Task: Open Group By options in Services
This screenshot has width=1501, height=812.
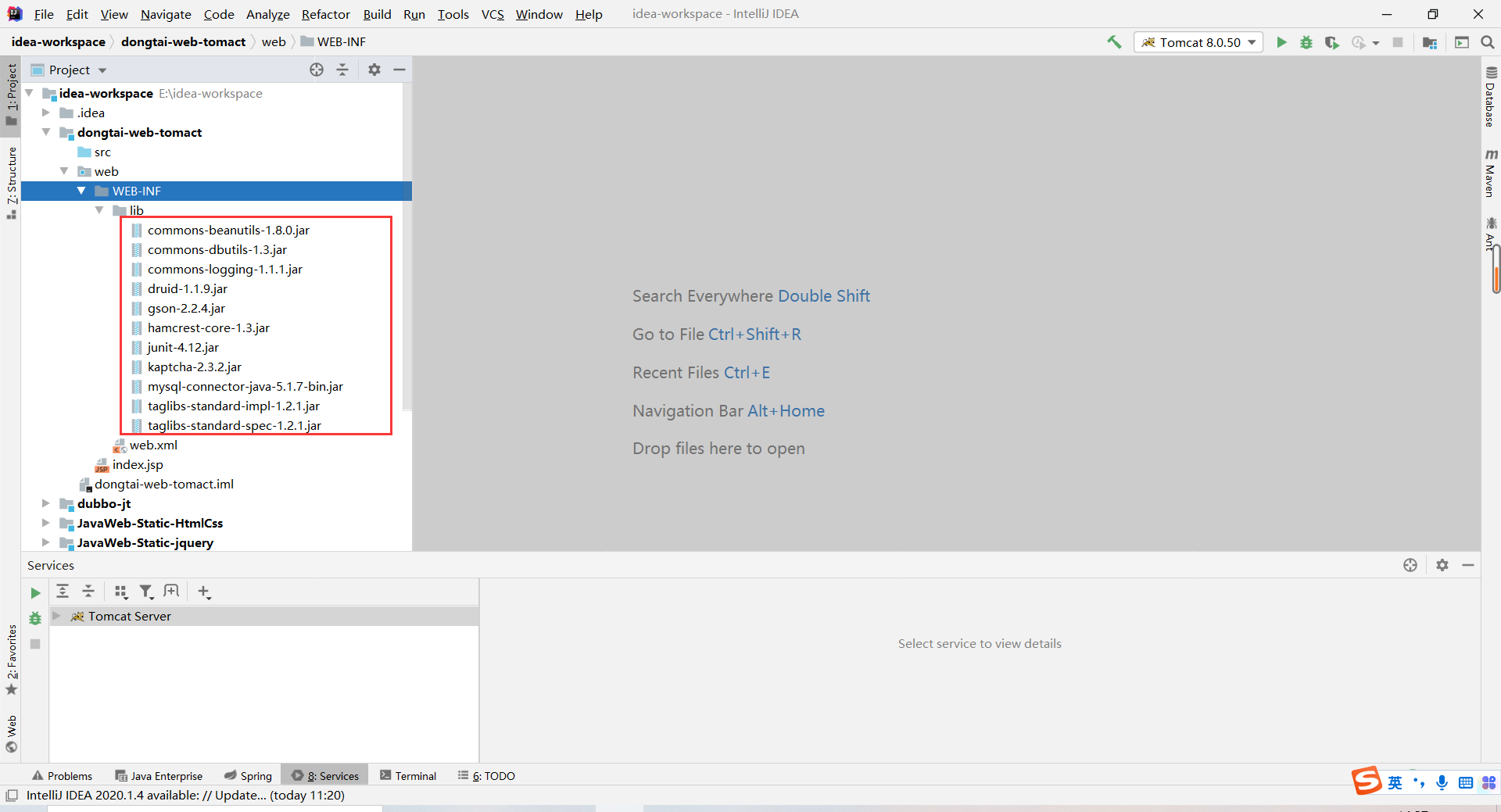Action: coord(121,592)
